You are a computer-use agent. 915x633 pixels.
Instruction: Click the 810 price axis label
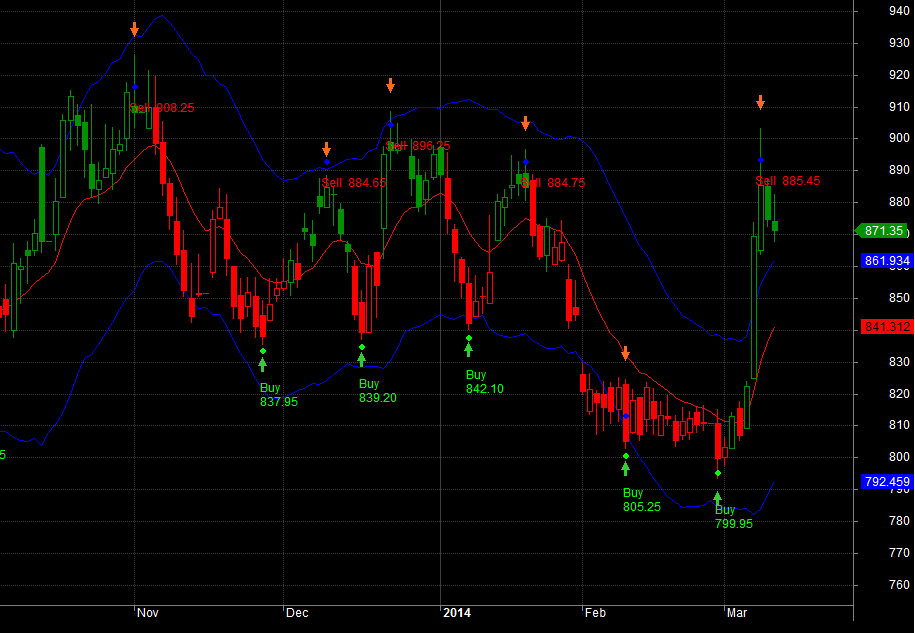(899, 425)
